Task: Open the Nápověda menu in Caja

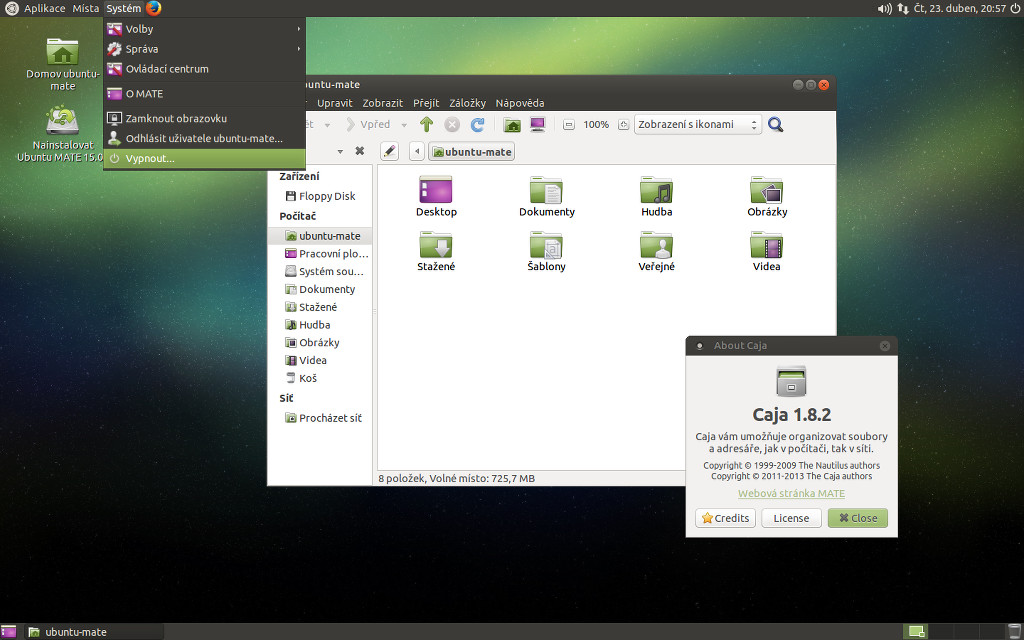Action: [520, 103]
